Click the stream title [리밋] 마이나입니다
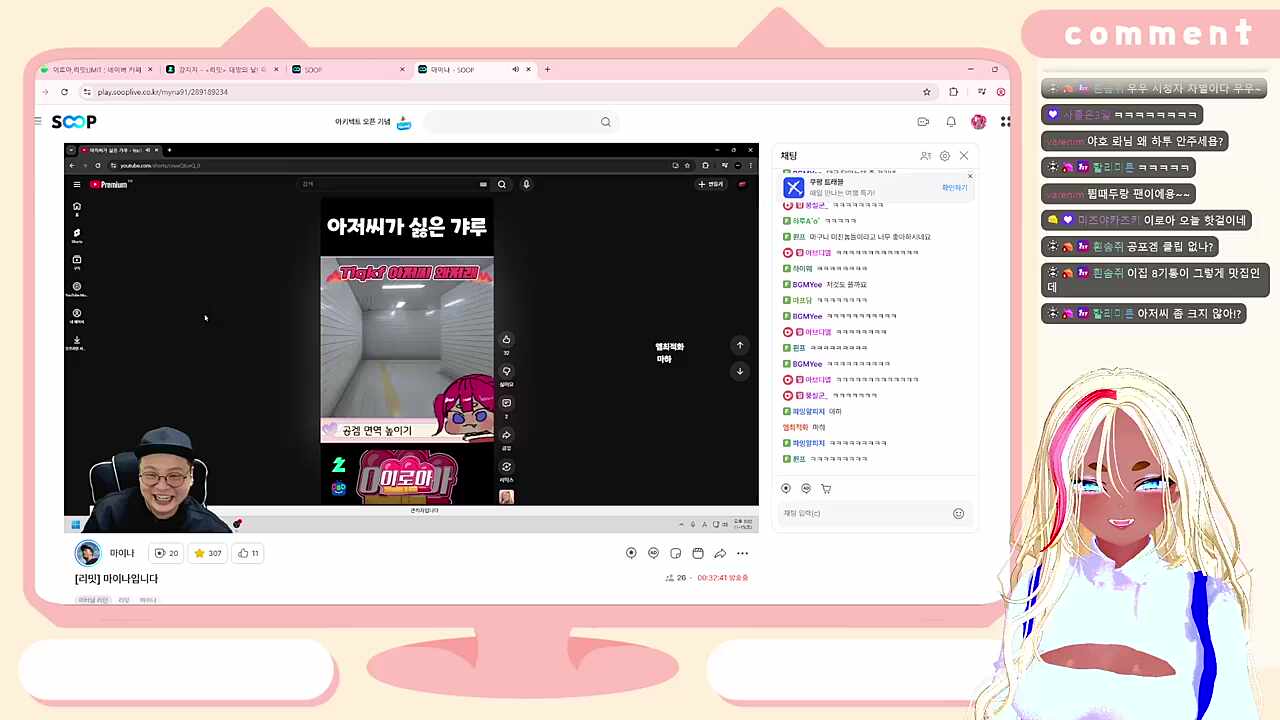This screenshot has width=1280, height=720. 117,579
